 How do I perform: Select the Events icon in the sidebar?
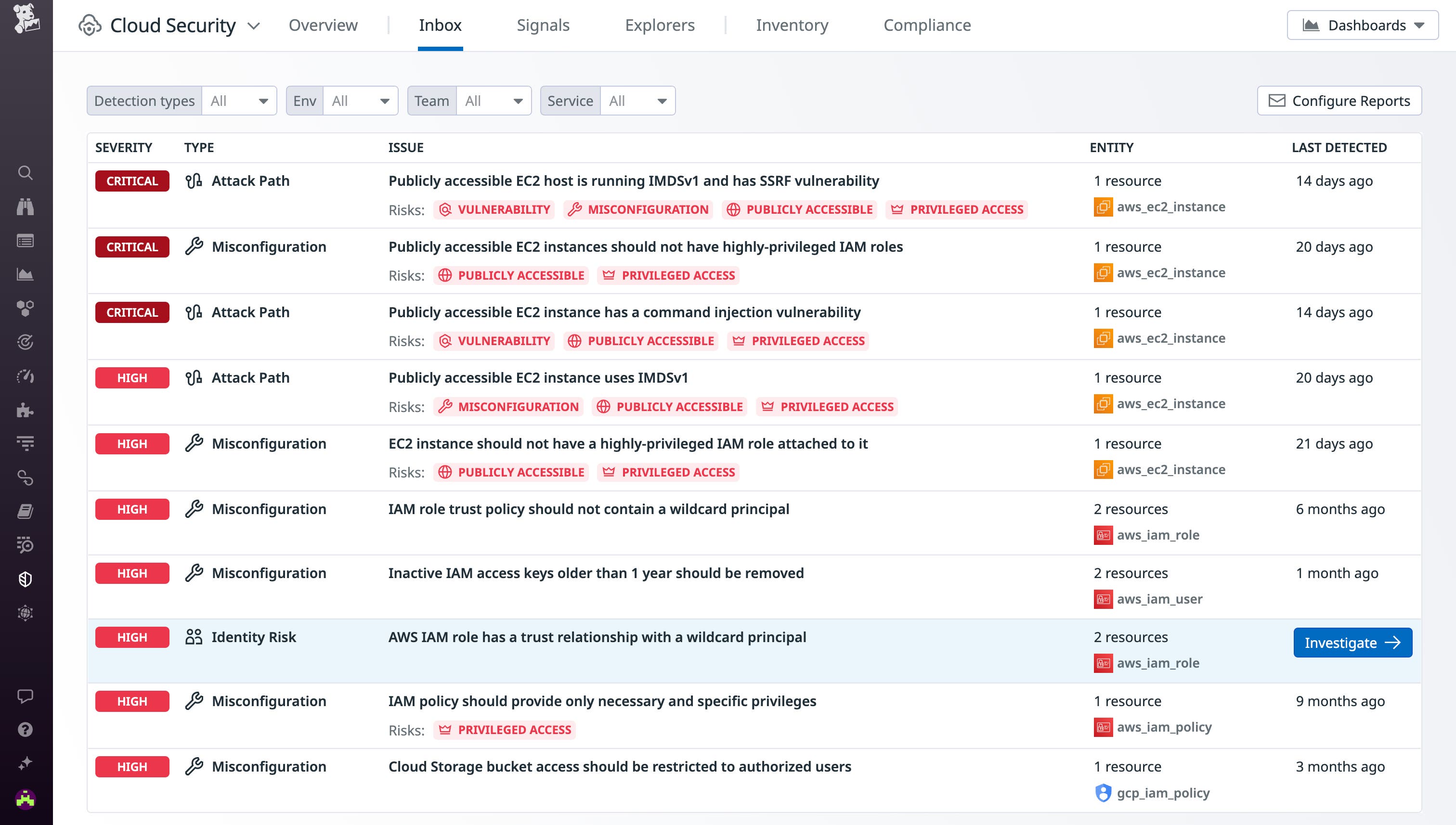[26, 240]
